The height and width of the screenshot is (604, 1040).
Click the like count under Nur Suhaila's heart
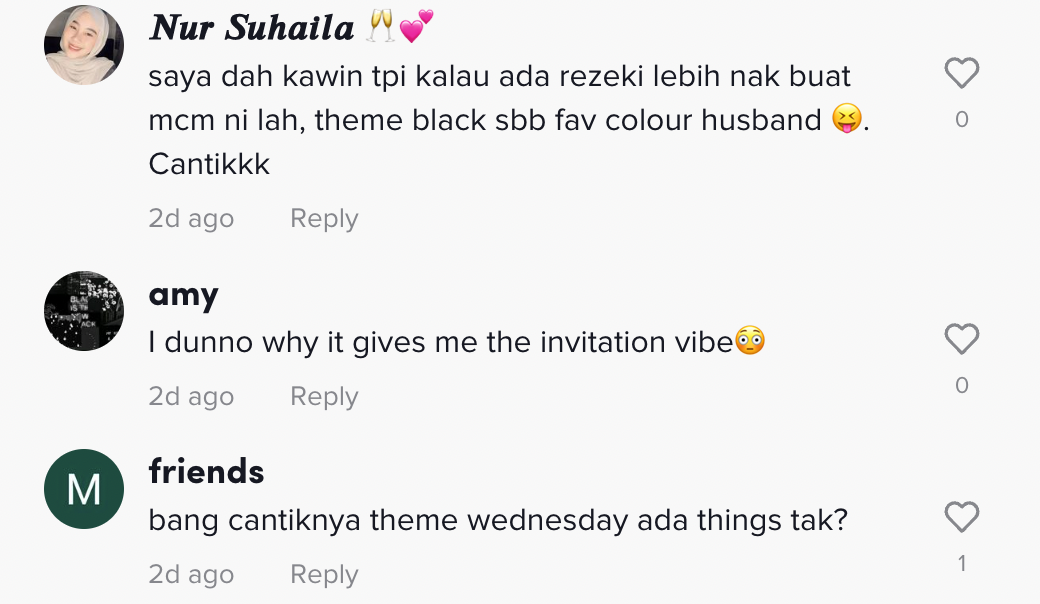(x=961, y=120)
